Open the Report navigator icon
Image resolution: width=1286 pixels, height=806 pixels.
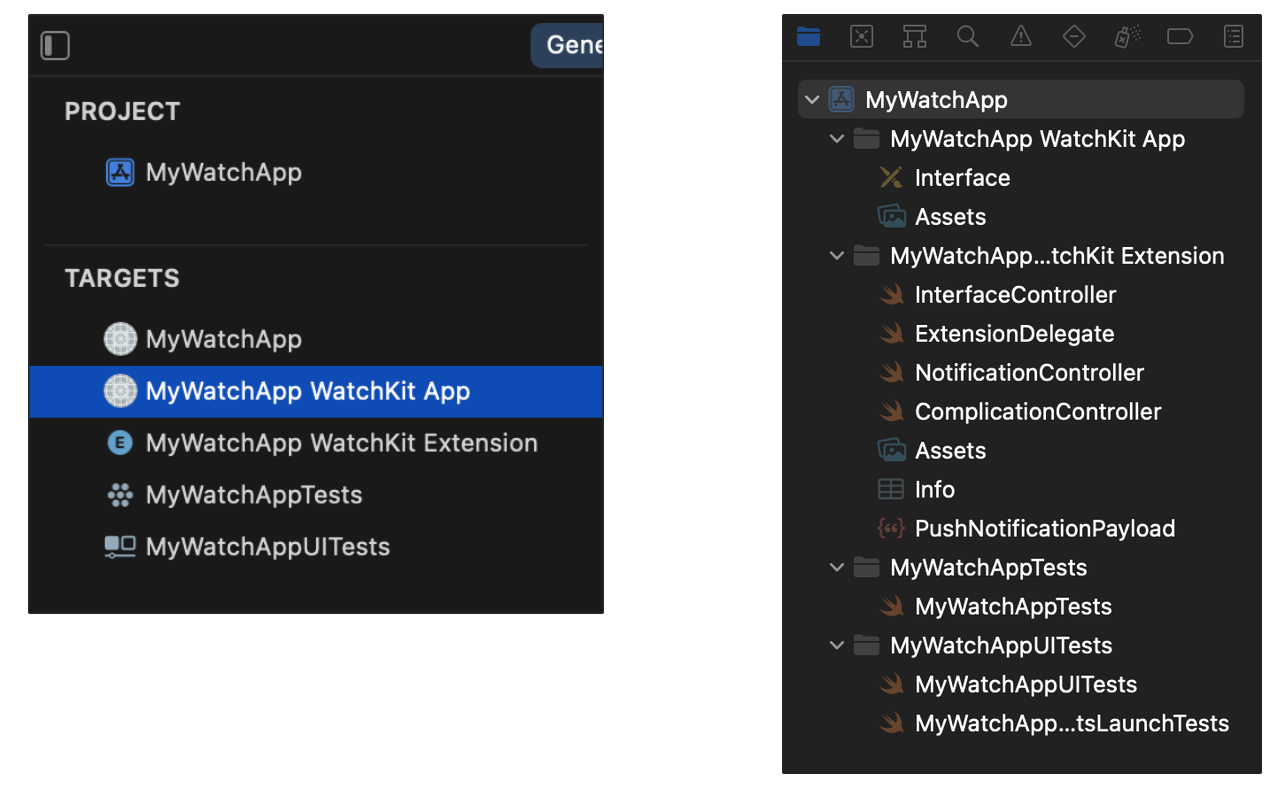[1234, 37]
